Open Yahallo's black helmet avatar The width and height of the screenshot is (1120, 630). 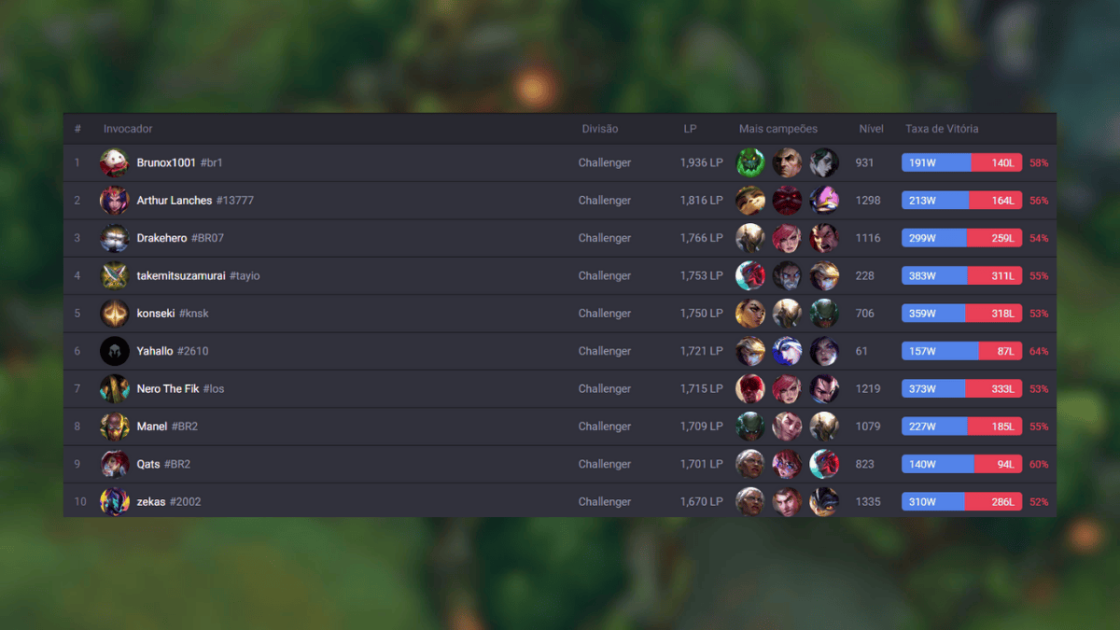[x=114, y=351]
